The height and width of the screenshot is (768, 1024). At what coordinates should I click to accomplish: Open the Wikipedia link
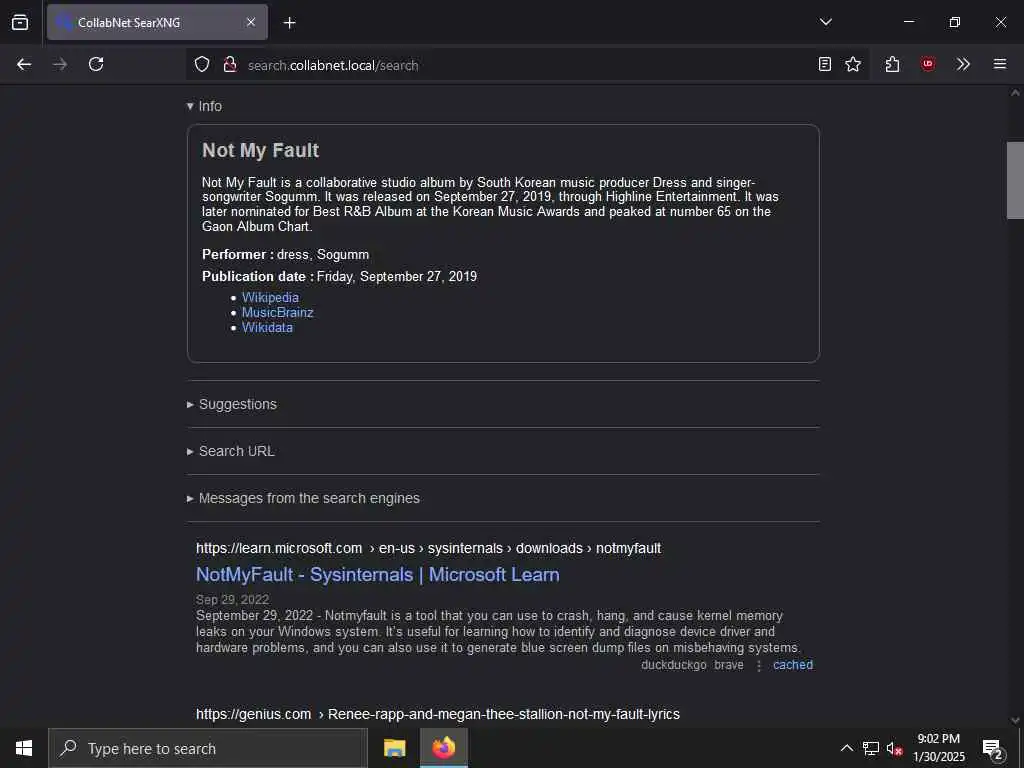click(x=270, y=297)
